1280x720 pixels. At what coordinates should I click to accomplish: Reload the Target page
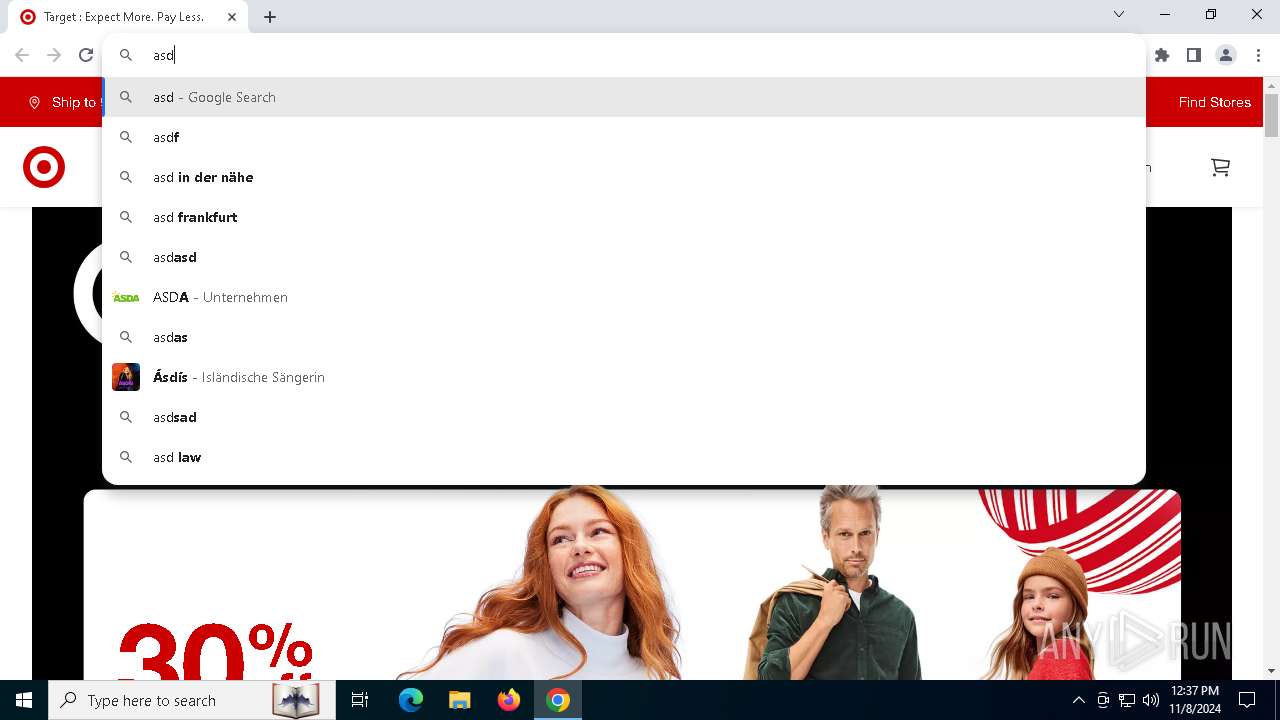[x=86, y=55]
